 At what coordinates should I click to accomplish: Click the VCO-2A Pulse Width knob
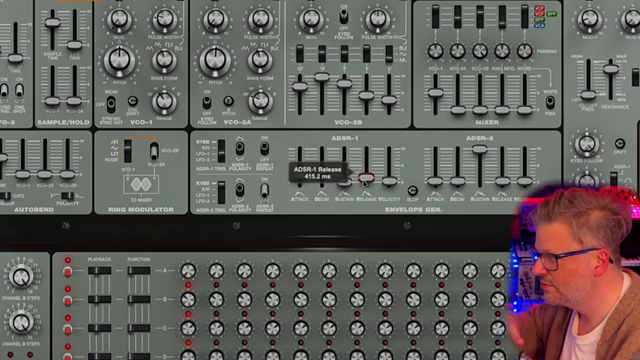pyautogui.click(x=260, y=19)
